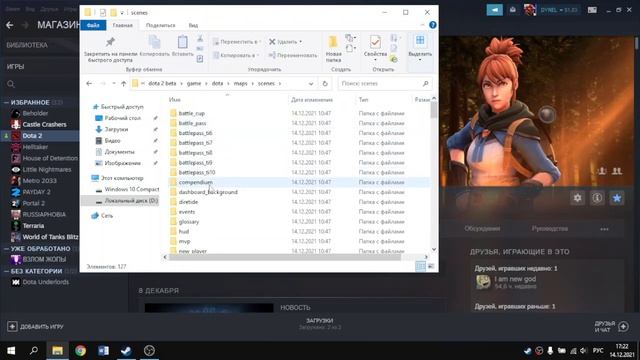The image size is (640, 360).
Task: Go up one folder level arrow
Action: click(123, 84)
